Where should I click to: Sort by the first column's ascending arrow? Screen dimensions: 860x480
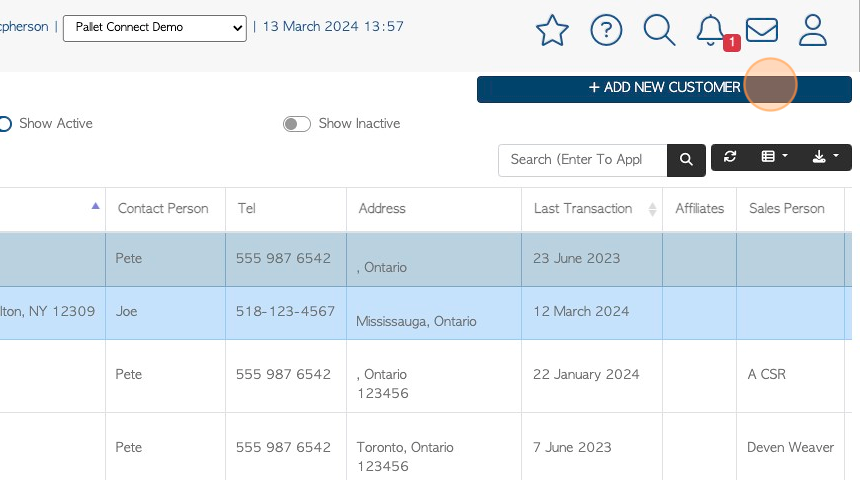[95, 206]
